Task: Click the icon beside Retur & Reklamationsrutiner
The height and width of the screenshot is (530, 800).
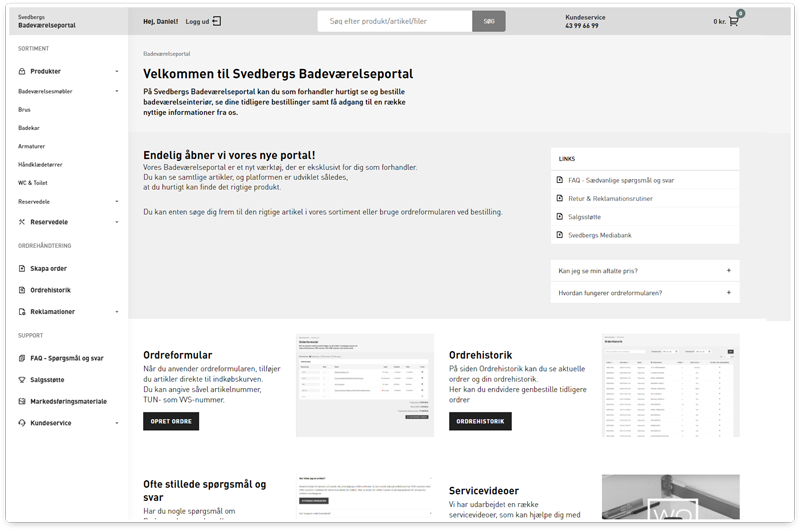Action: pos(559,198)
